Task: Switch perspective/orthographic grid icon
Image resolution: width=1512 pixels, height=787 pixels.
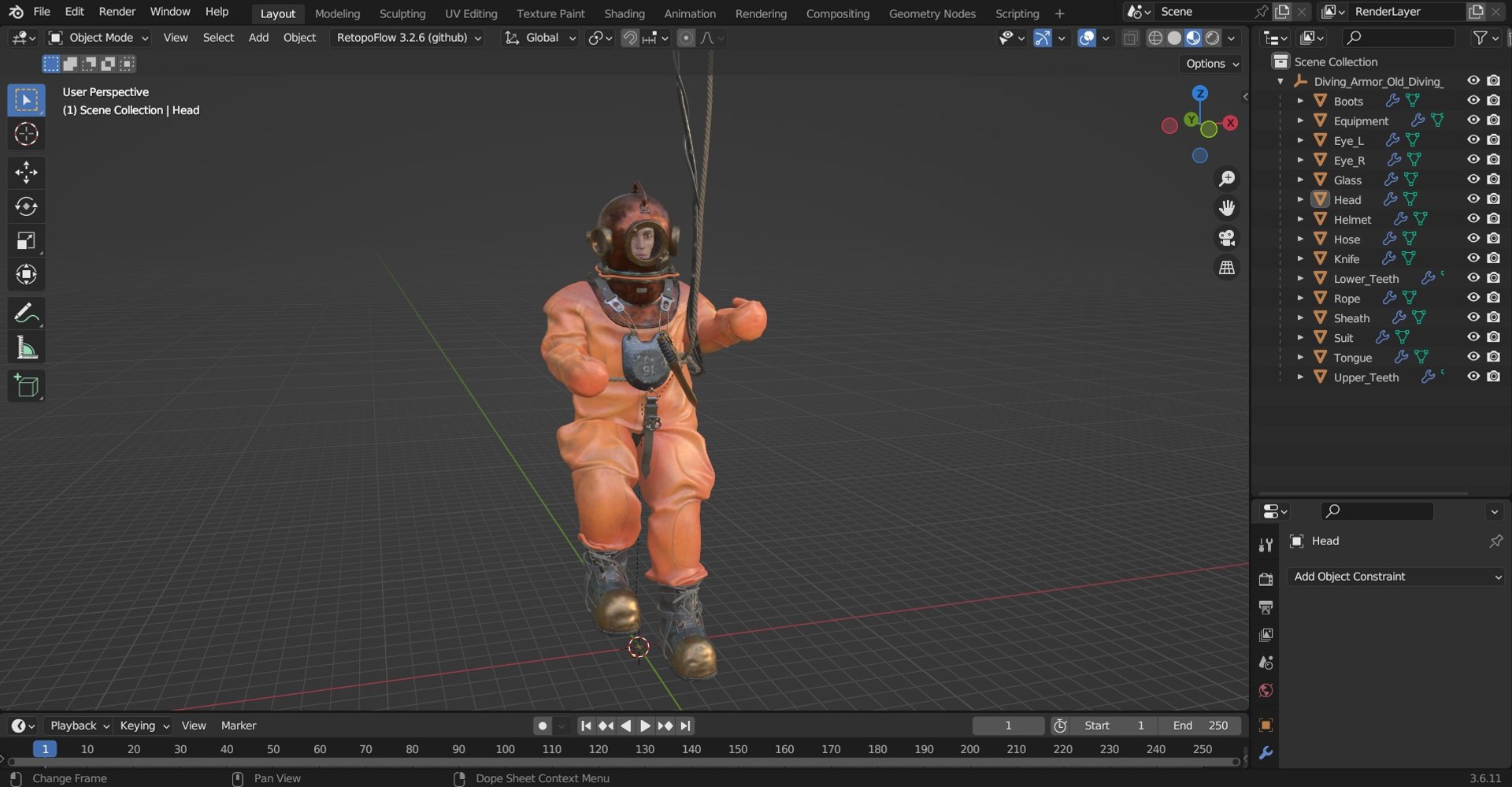Action: point(1227,268)
